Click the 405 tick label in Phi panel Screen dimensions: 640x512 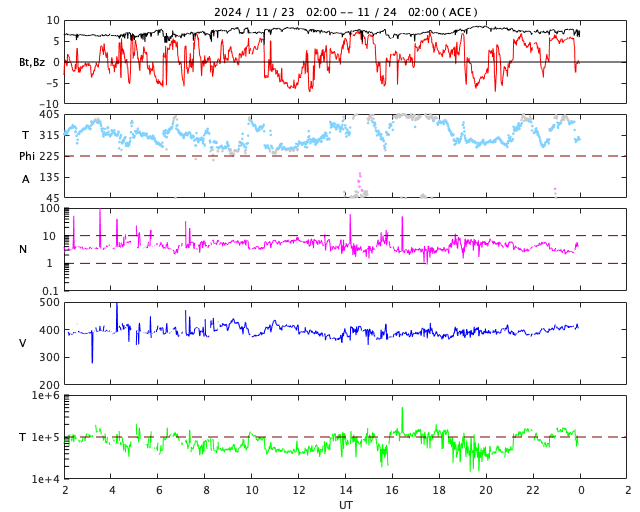point(49,114)
